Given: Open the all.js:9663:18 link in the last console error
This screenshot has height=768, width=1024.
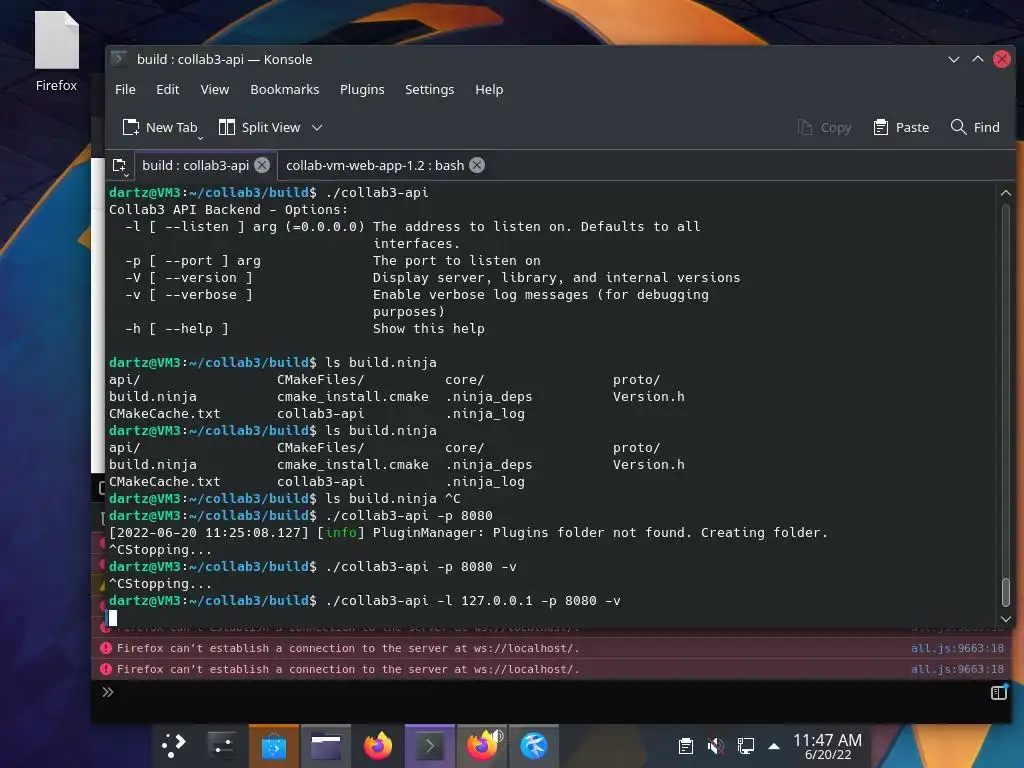Looking at the screenshot, I should (957, 669).
